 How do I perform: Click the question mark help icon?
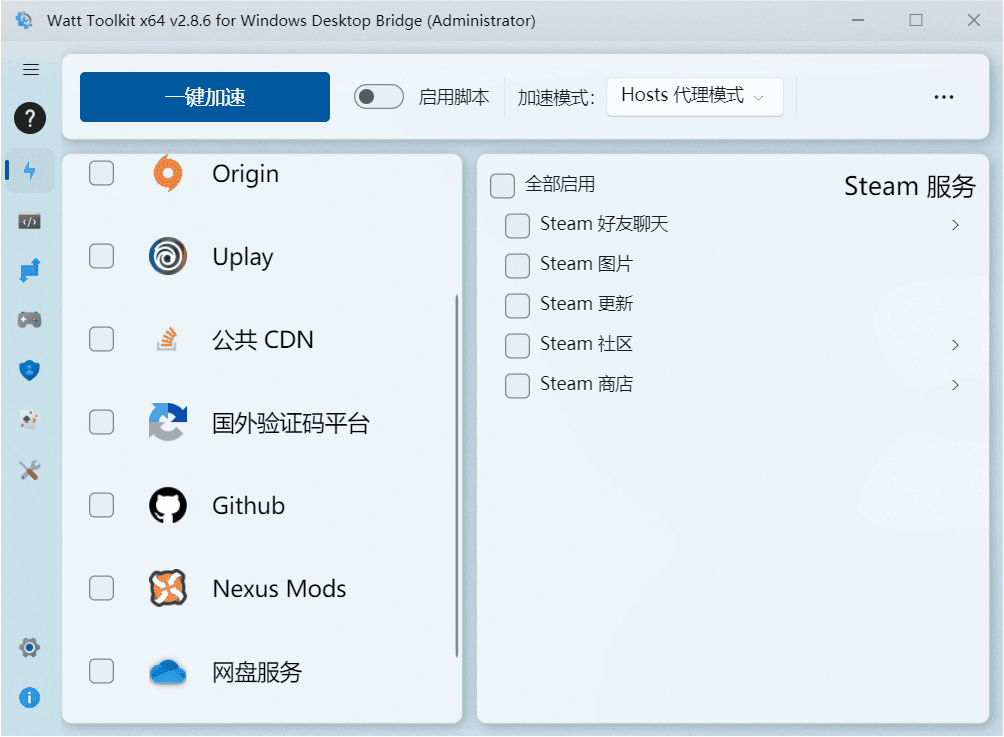pyautogui.click(x=30, y=118)
